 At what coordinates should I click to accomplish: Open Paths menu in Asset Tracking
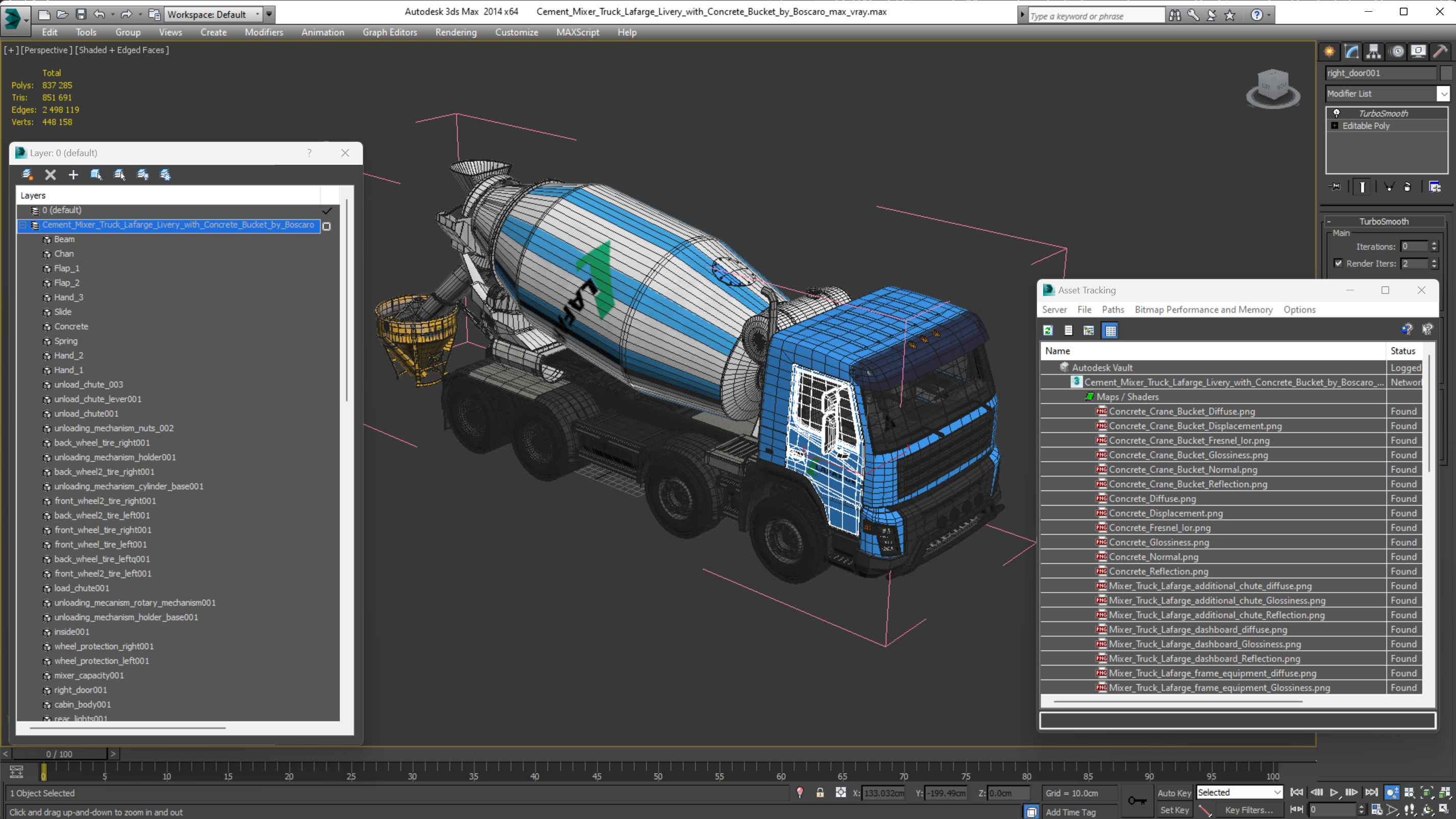(x=1113, y=309)
